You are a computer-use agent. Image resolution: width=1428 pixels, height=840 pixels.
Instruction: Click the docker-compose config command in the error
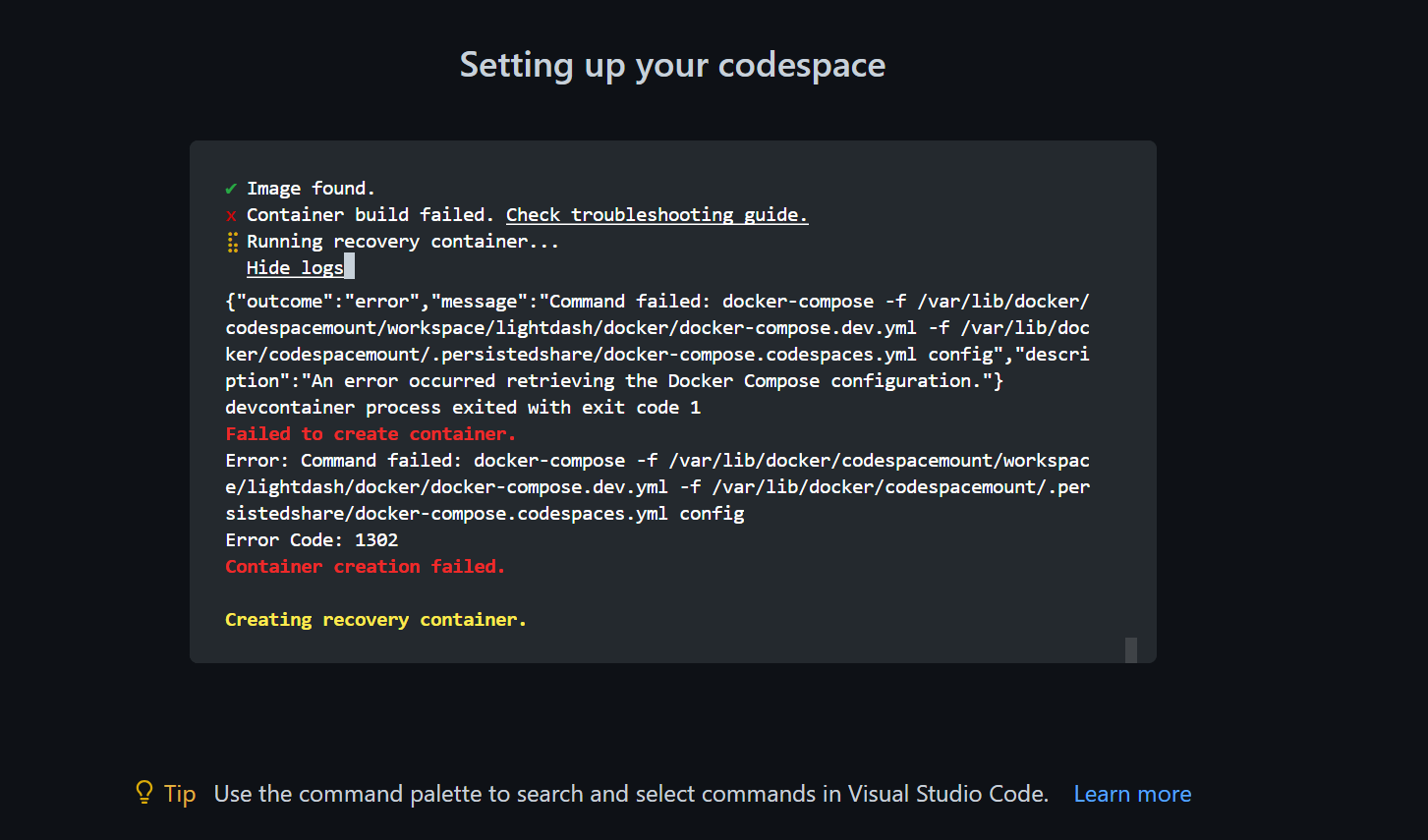pos(657,486)
